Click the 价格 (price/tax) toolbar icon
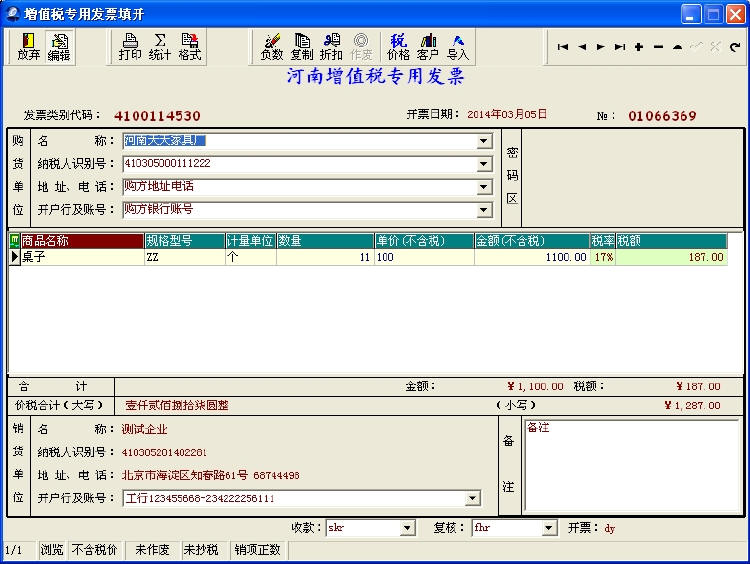 click(398, 46)
